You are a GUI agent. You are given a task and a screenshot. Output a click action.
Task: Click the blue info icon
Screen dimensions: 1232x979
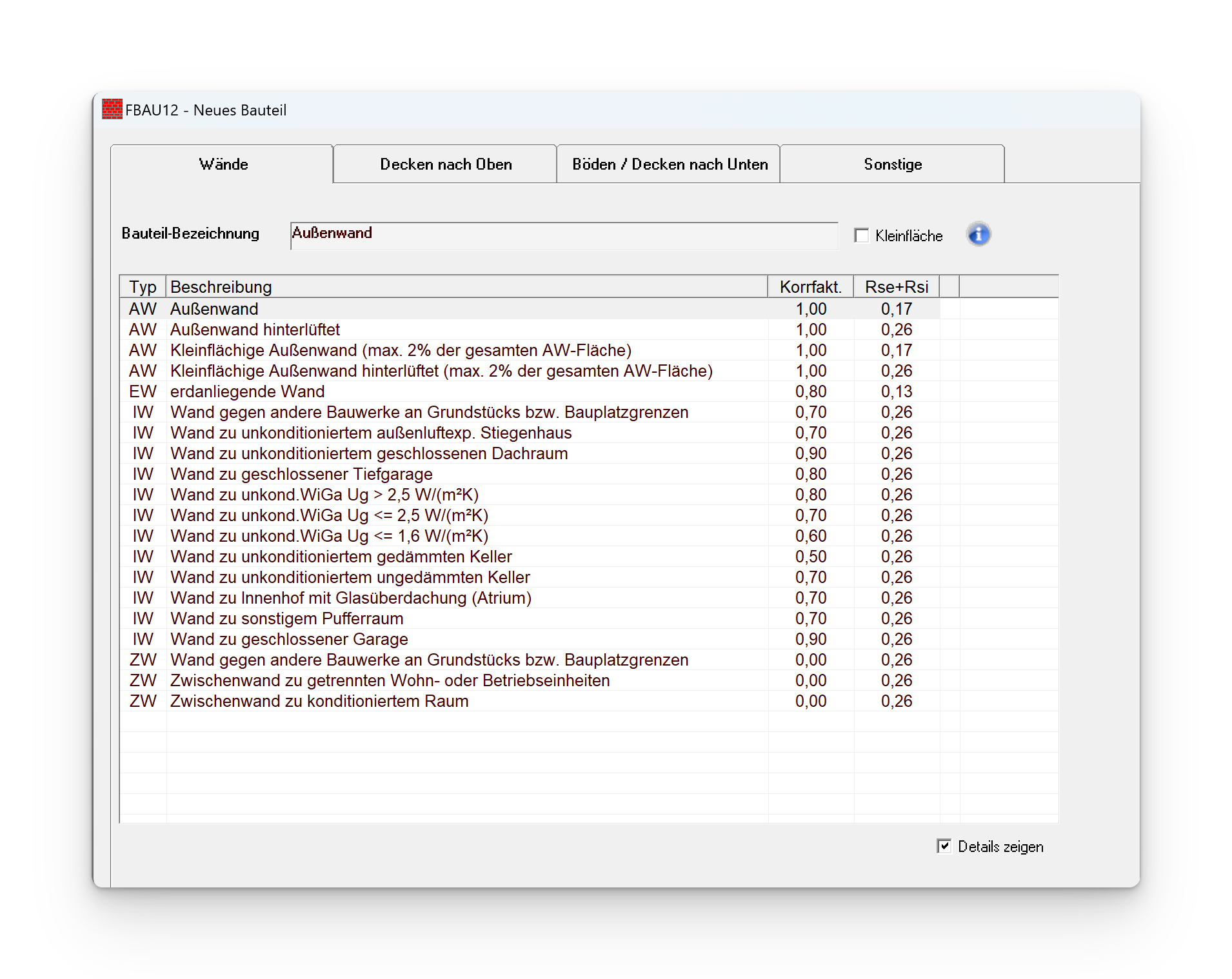click(x=978, y=235)
